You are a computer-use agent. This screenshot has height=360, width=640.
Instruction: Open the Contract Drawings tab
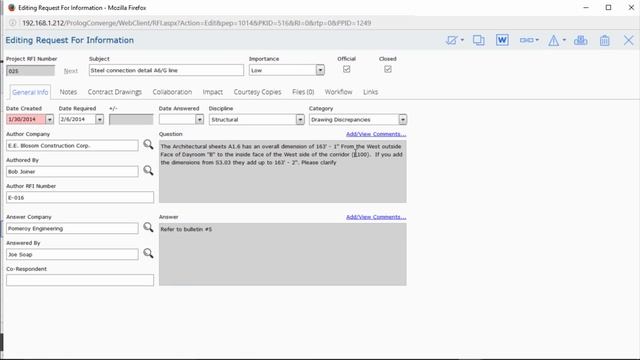[x=115, y=92]
